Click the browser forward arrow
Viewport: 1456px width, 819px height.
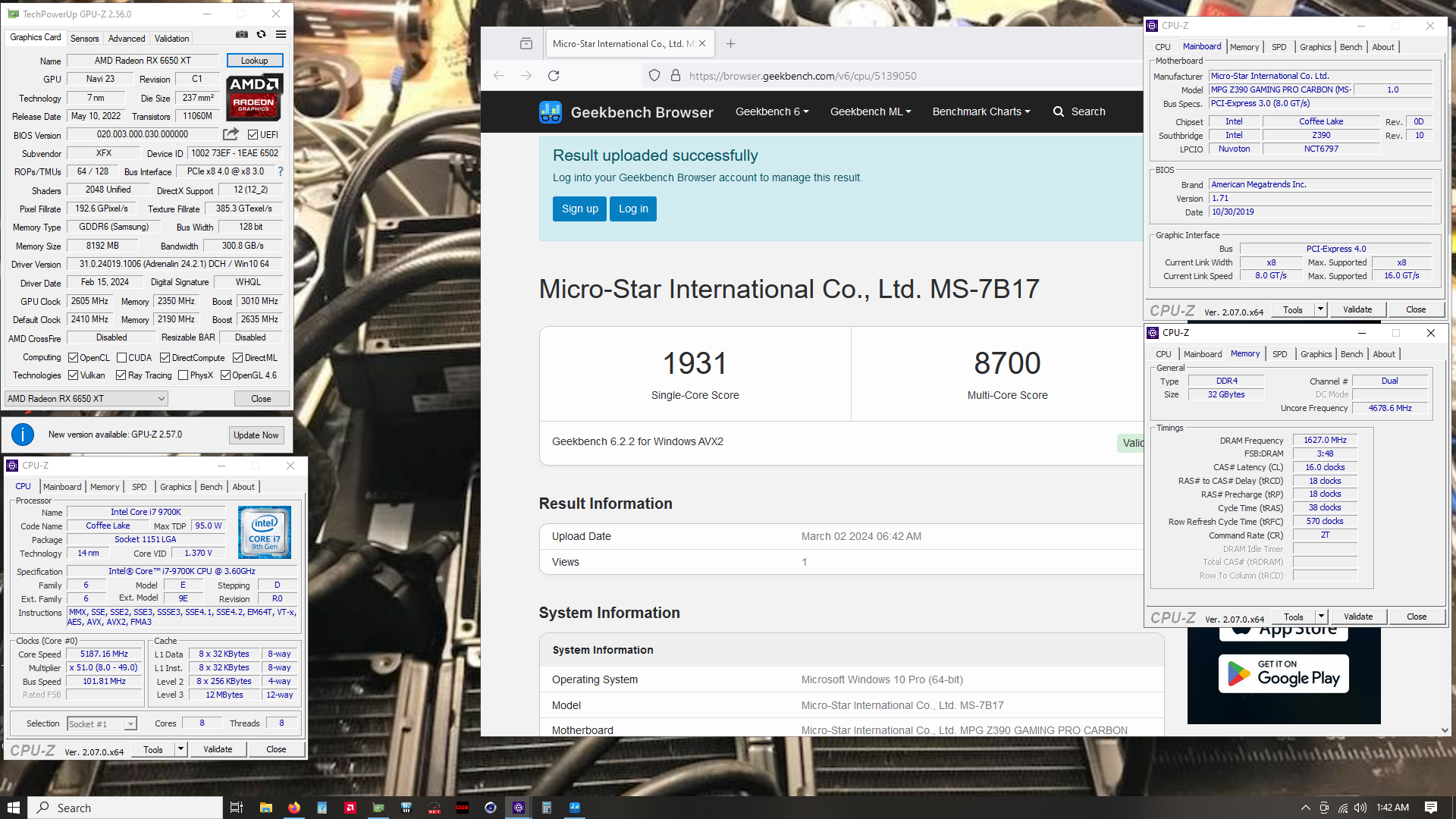(526, 76)
